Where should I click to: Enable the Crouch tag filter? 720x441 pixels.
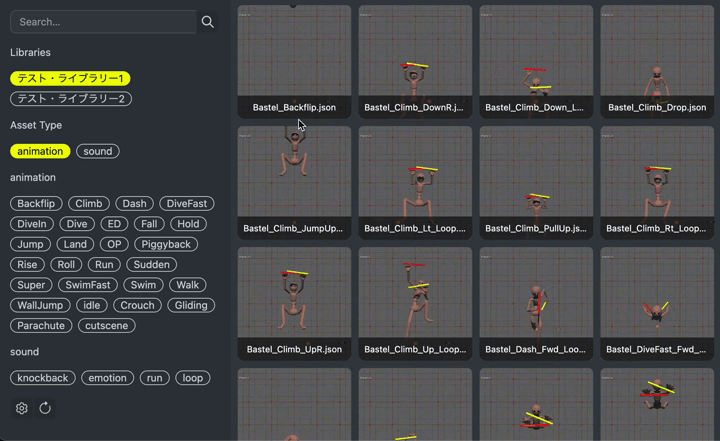click(x=137, y=305)
